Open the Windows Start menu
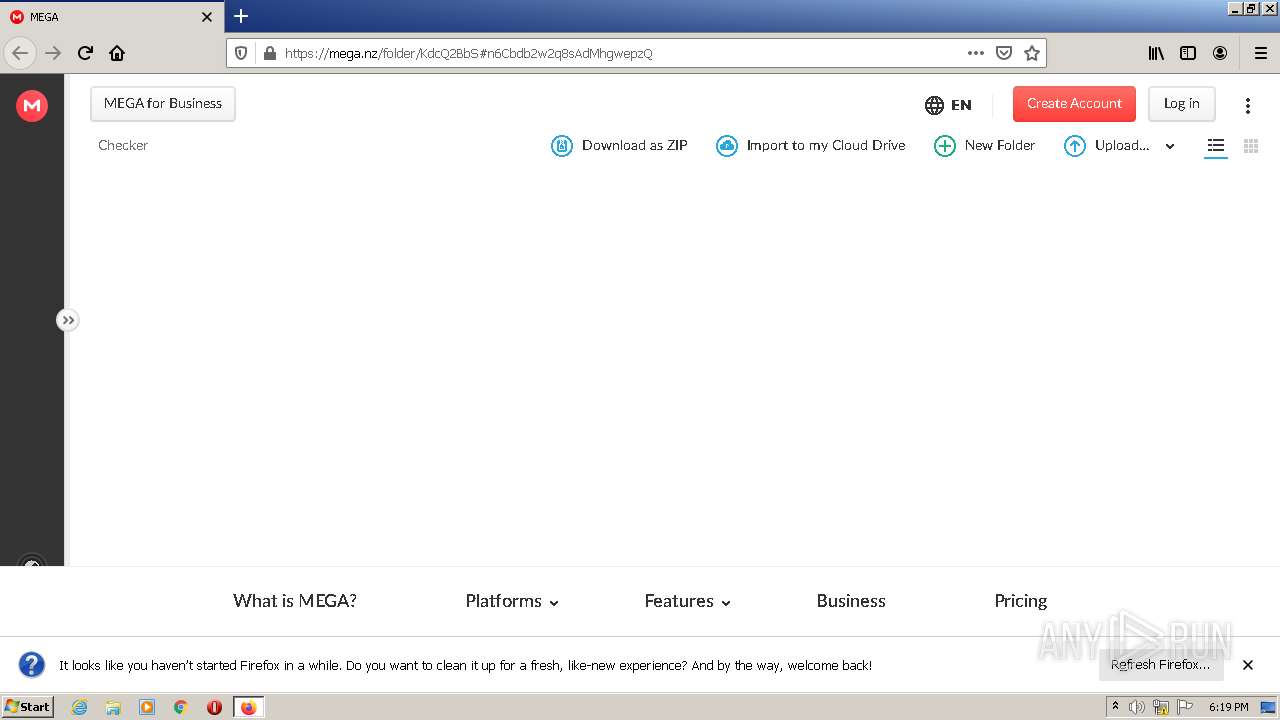 [x=28, y=707]
